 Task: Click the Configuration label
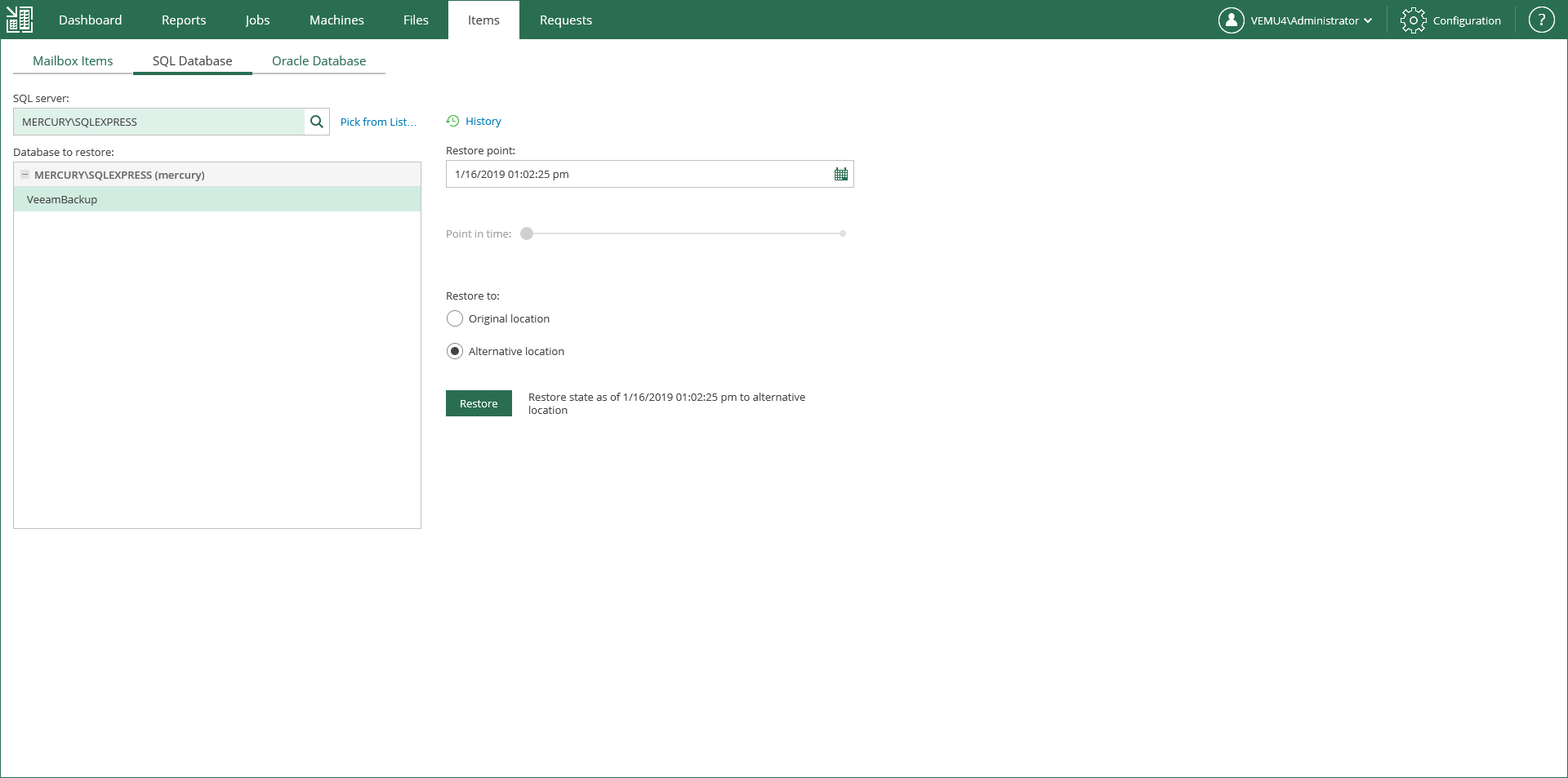[x=1467, y=20]
